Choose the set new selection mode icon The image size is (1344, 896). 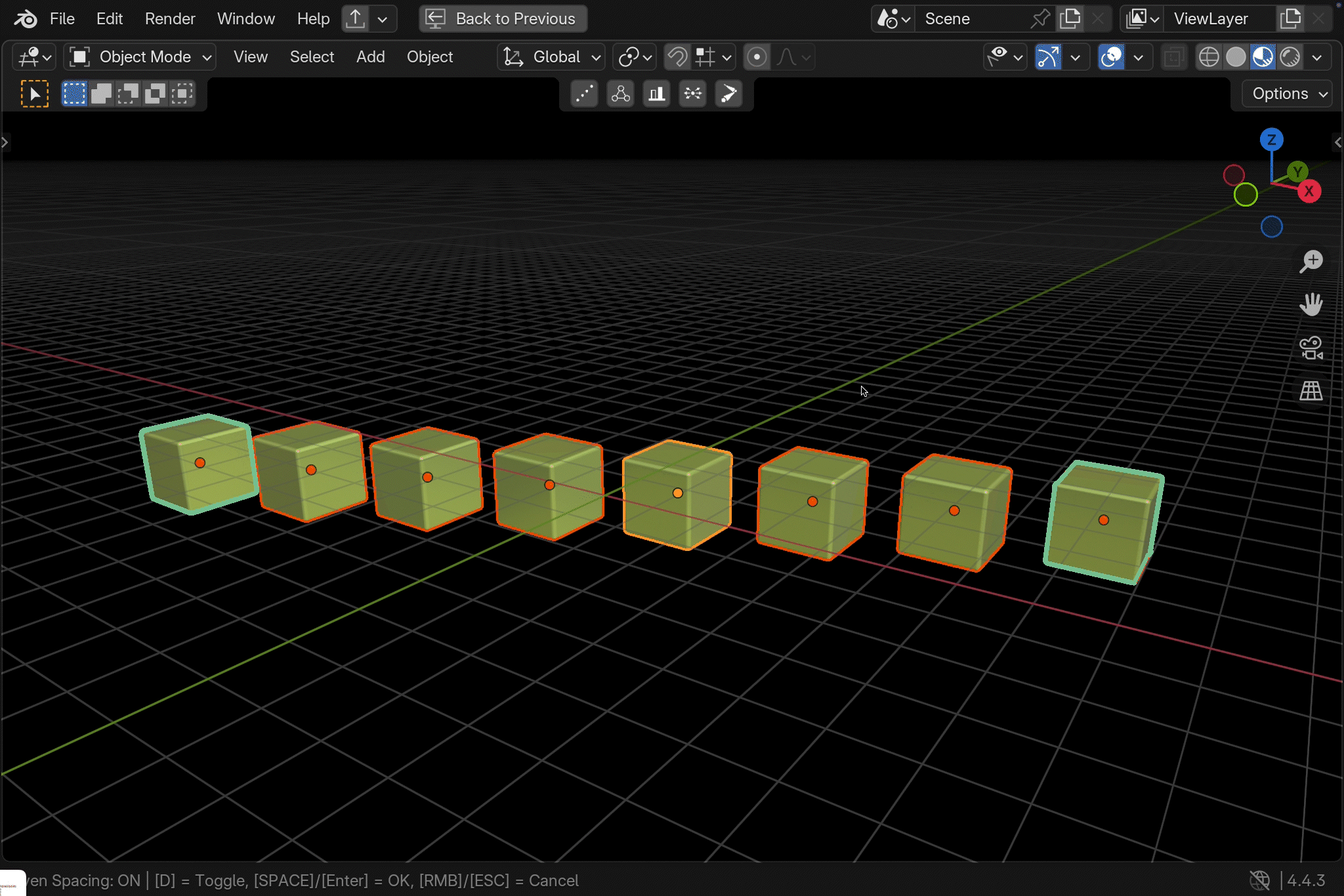coord(74,94)
